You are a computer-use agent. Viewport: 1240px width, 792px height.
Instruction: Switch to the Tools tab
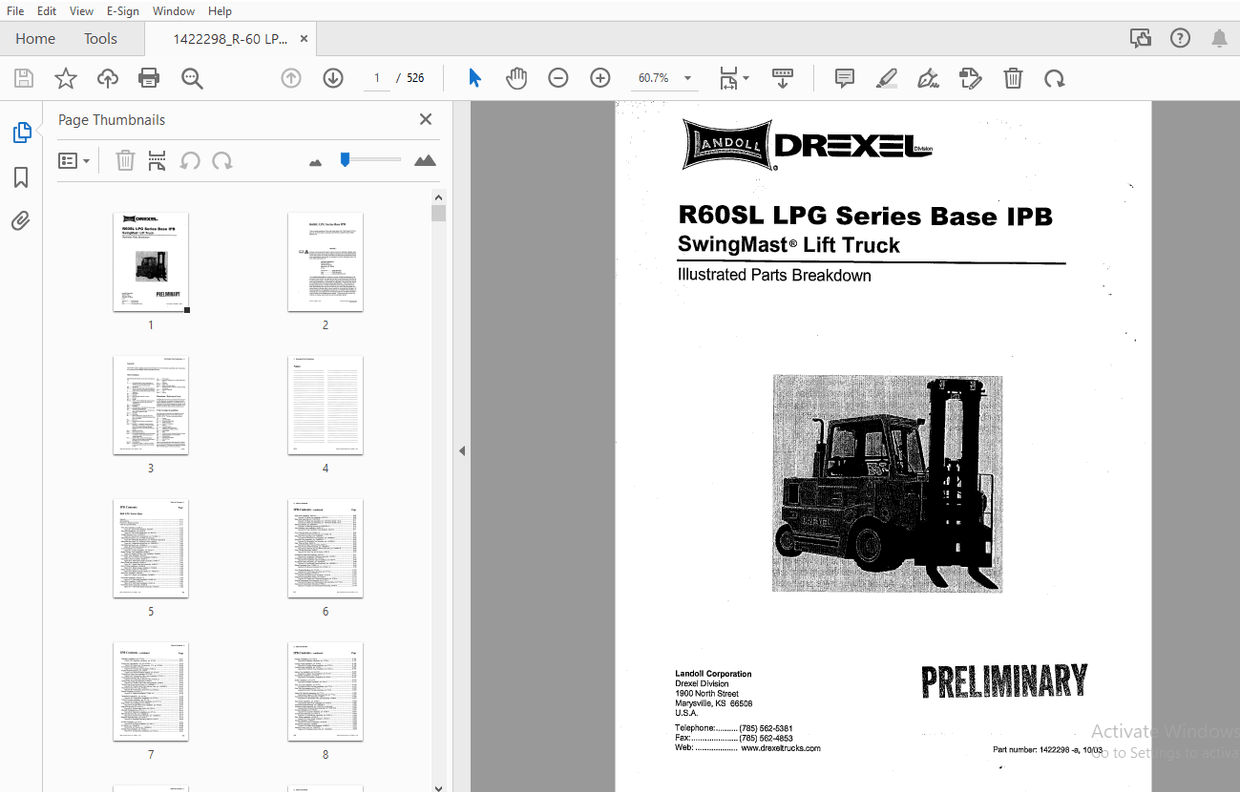100,38
